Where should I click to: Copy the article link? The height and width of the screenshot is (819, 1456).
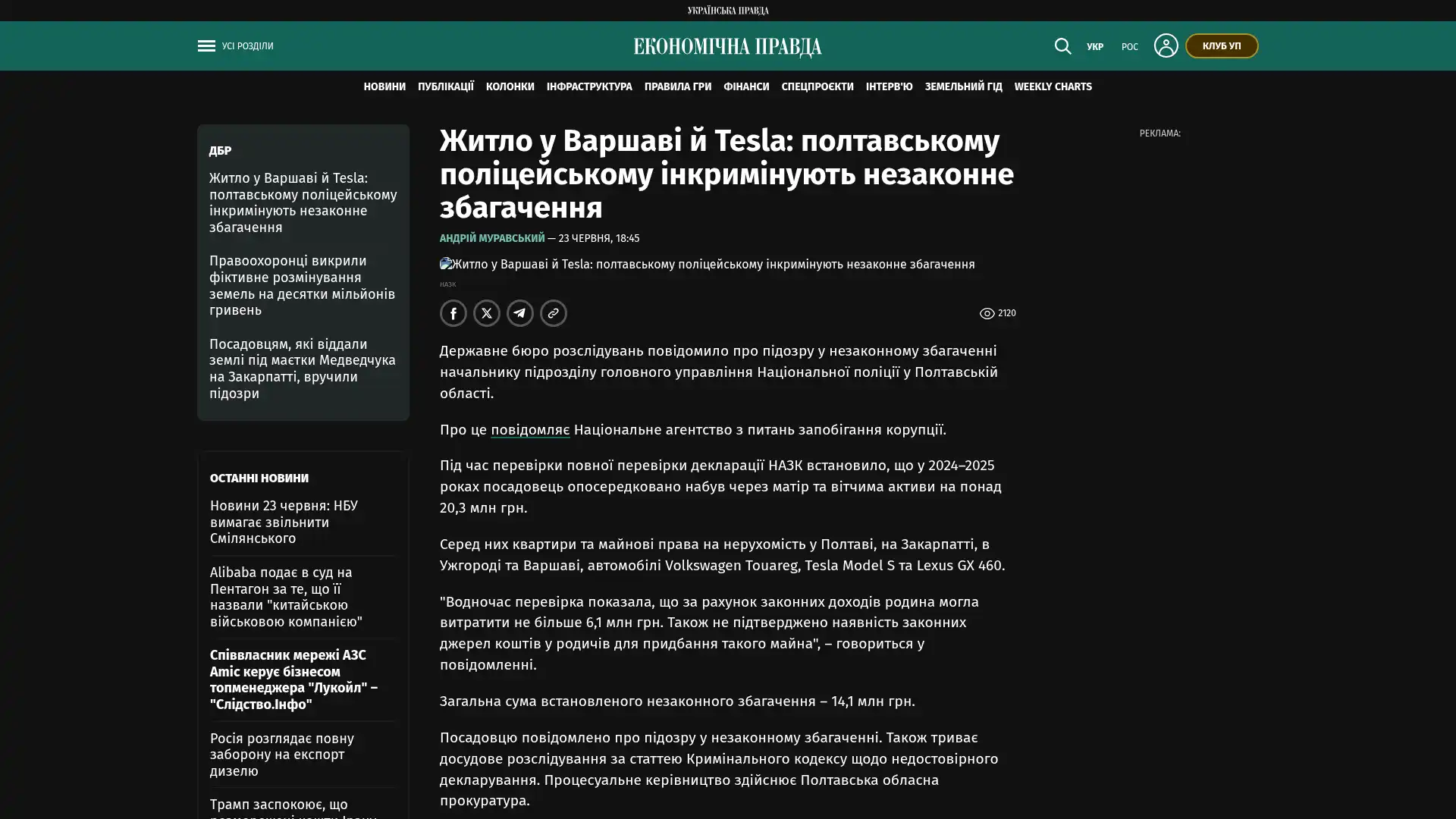554,313
